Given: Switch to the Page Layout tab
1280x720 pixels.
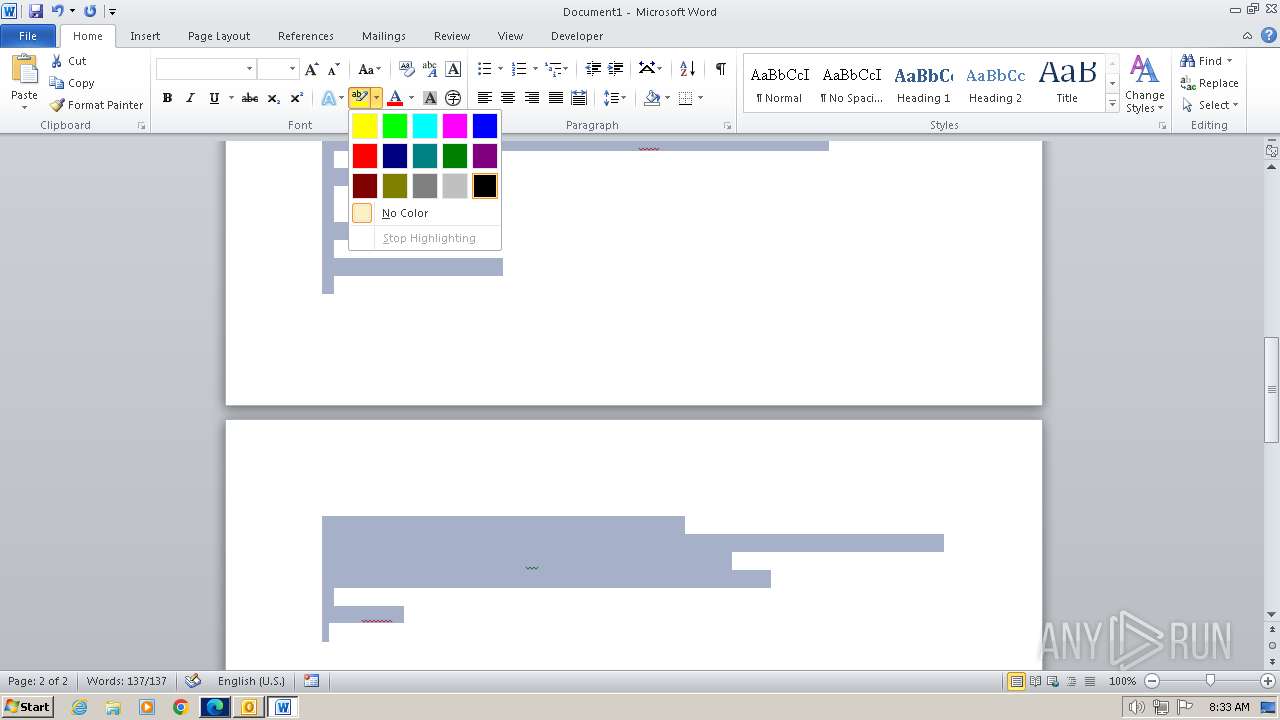Looking at the screenshot, I should pyautogui.click(x=219, y=36).
